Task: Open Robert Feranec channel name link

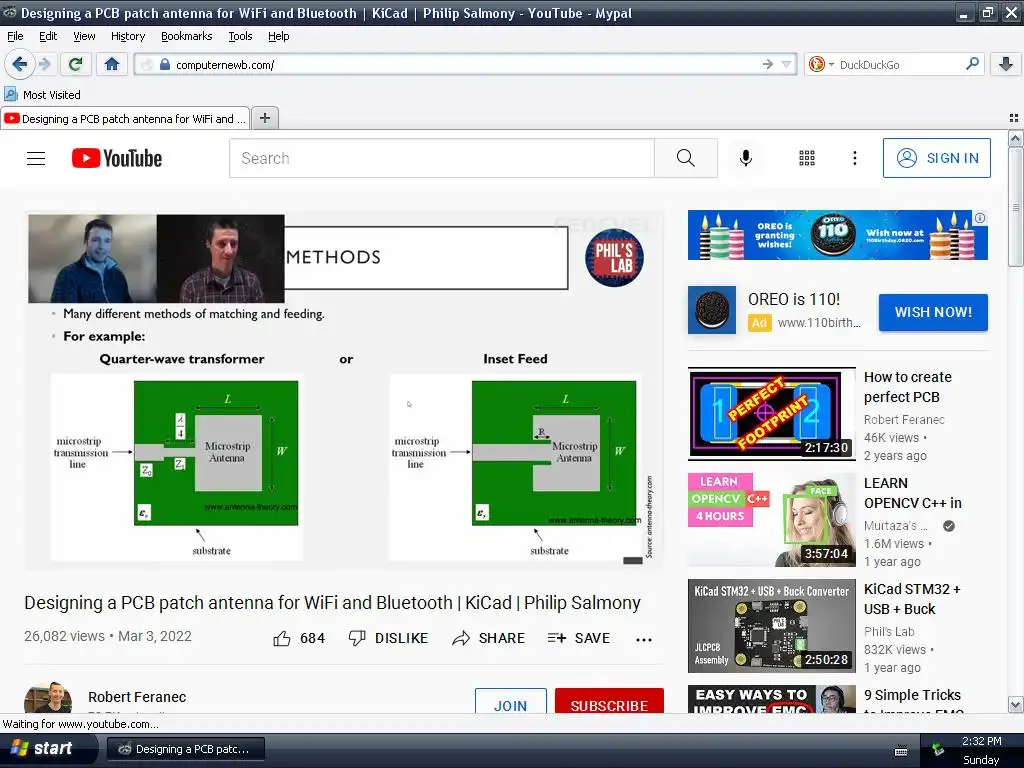Action: pyautogui.click(x=137, y=697)
